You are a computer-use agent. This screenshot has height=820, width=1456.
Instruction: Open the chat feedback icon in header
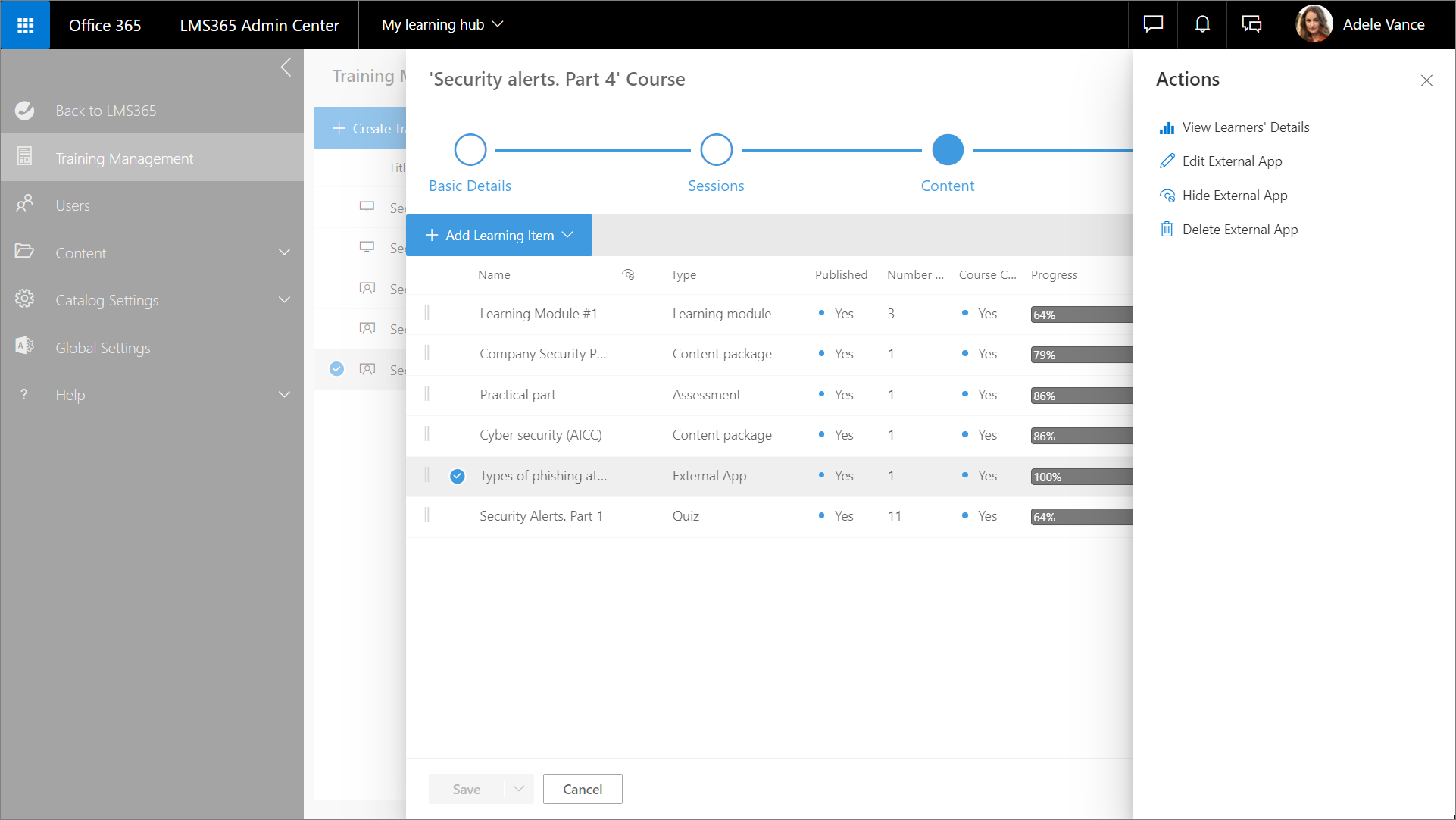point(1153,24)
